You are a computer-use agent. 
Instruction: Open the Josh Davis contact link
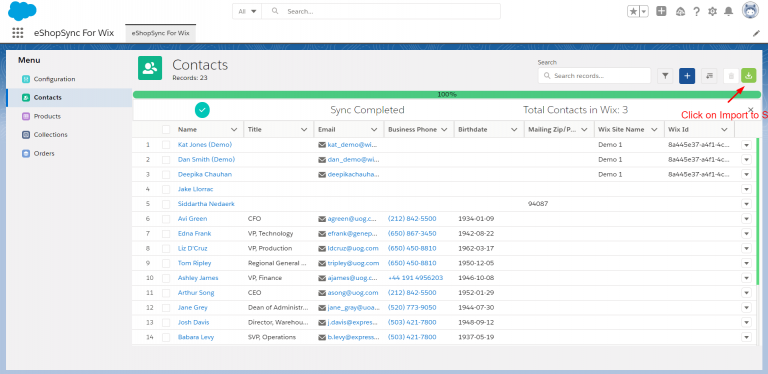coord(193,323)
